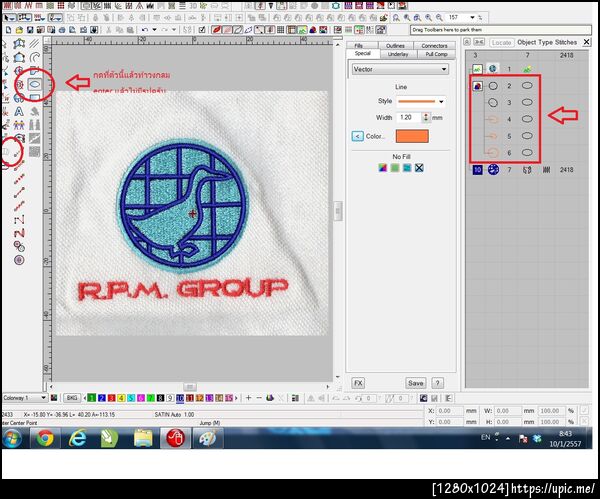Click the Remove color minus icon
The height and width of the screenshot is (499, 600).
[x=259, y=398]
